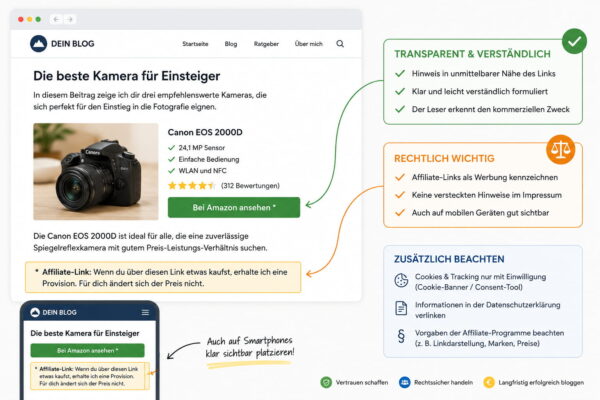This screenshot has width=600, height=400.
Task: Open the search magnifier icon in navigation
Action: click(x=340, y=44)
